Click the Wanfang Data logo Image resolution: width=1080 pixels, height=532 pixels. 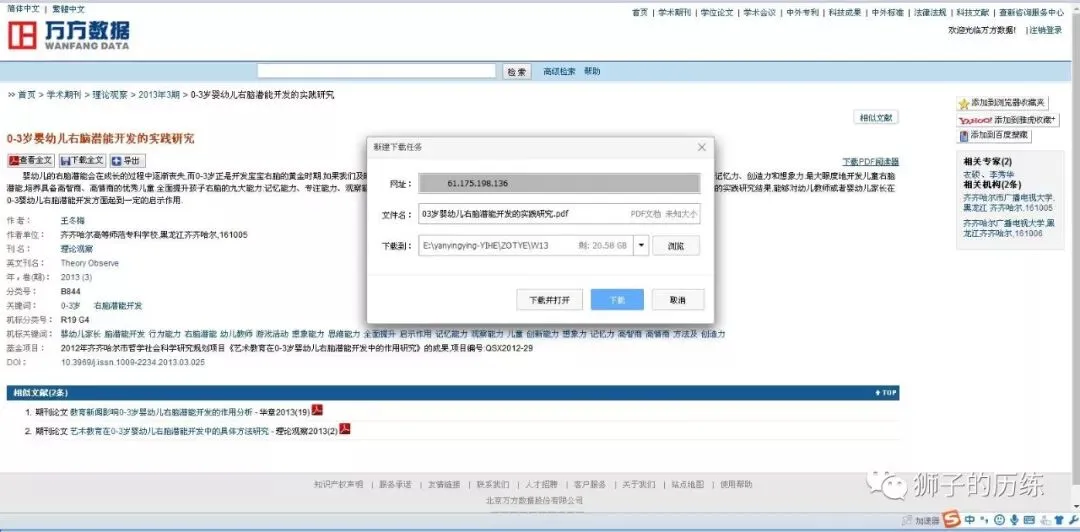click(68, 34)
